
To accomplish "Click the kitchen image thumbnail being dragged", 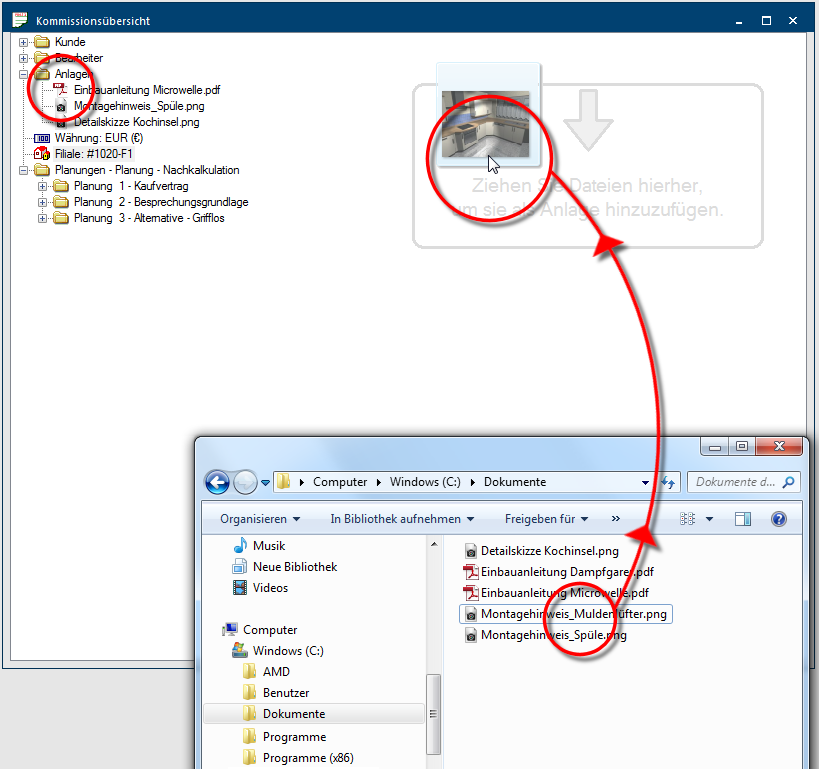I will click(485, 124).
